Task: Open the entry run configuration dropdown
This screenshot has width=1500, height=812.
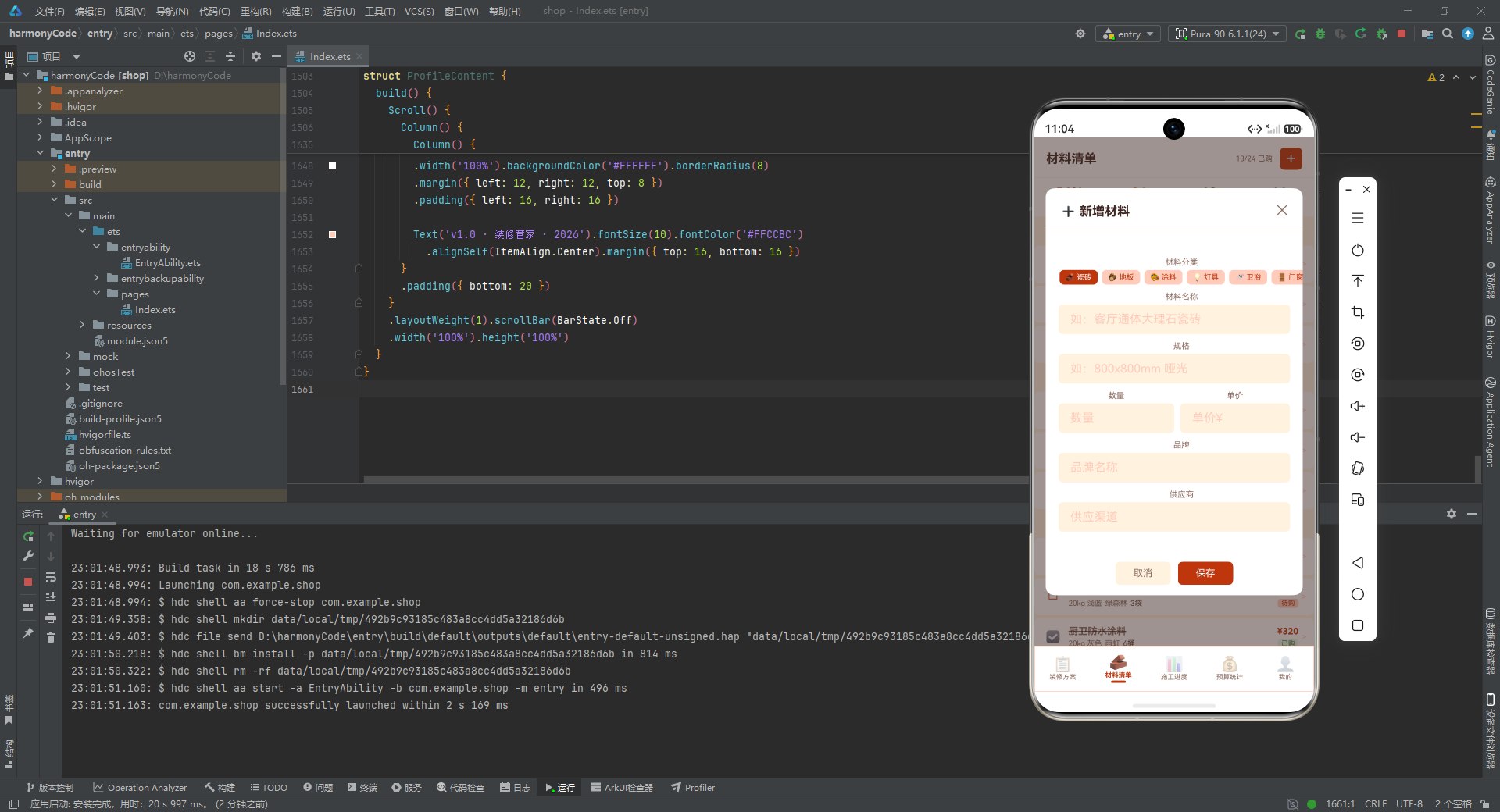Action: tap(1128, 34)
